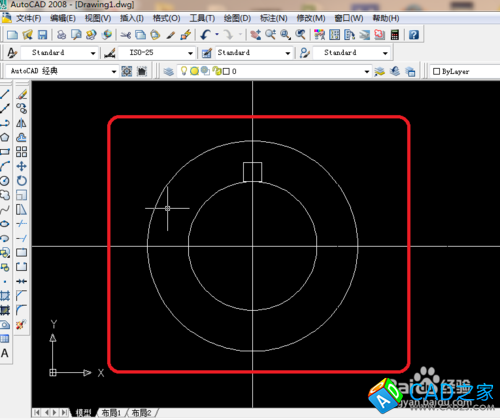This screenshot has height=420, width=500.
Task: Click the Plot printer icon
Action: [x=61, y=35]
